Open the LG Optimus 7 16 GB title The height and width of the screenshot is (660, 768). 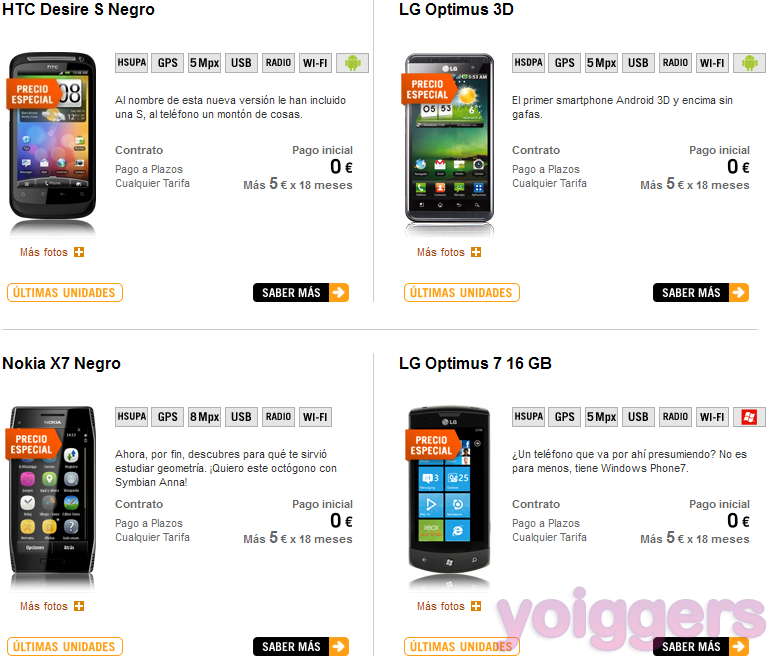(x=475, y=363)
